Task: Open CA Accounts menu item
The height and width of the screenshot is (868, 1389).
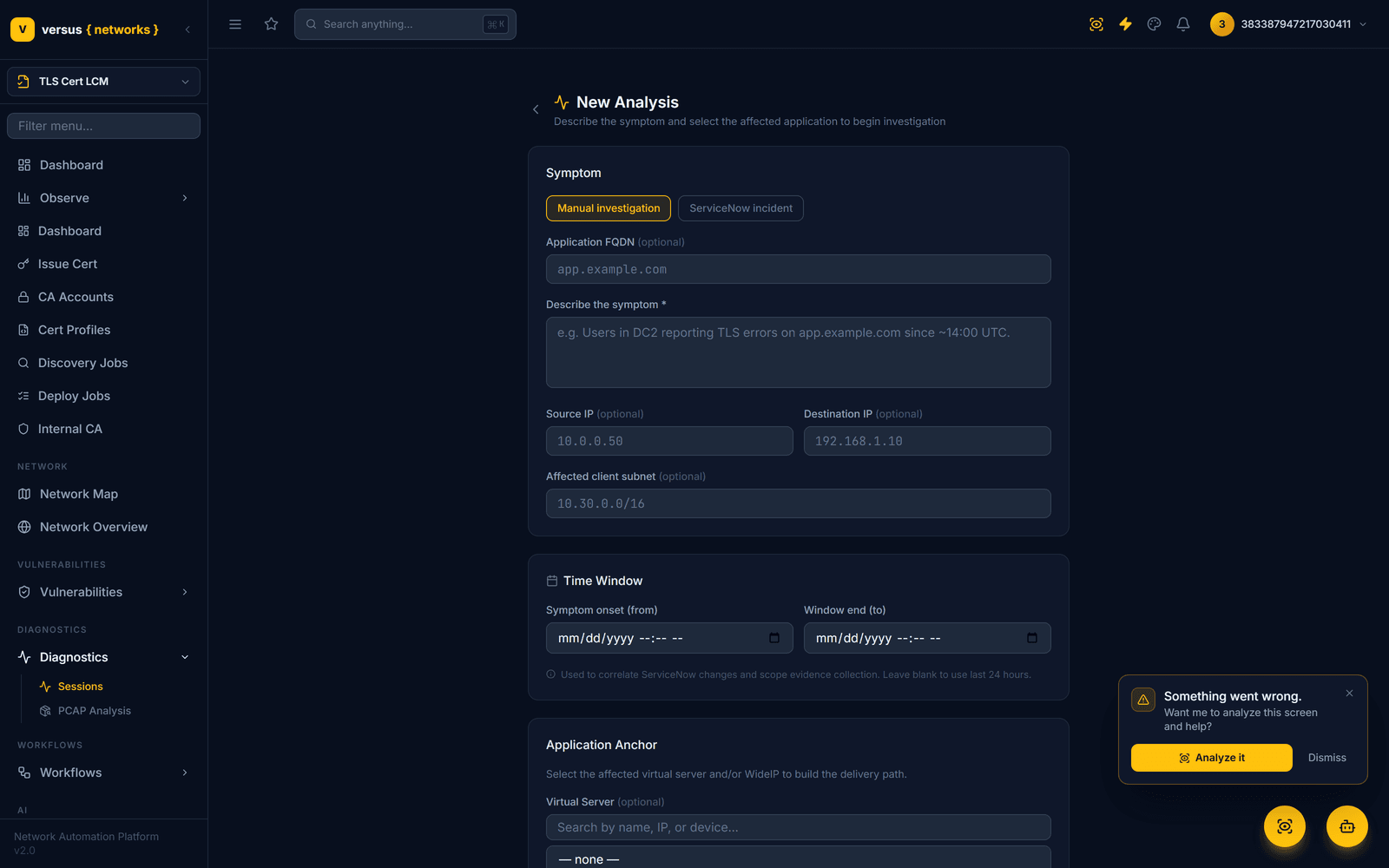Action: (x=104, y=297)
